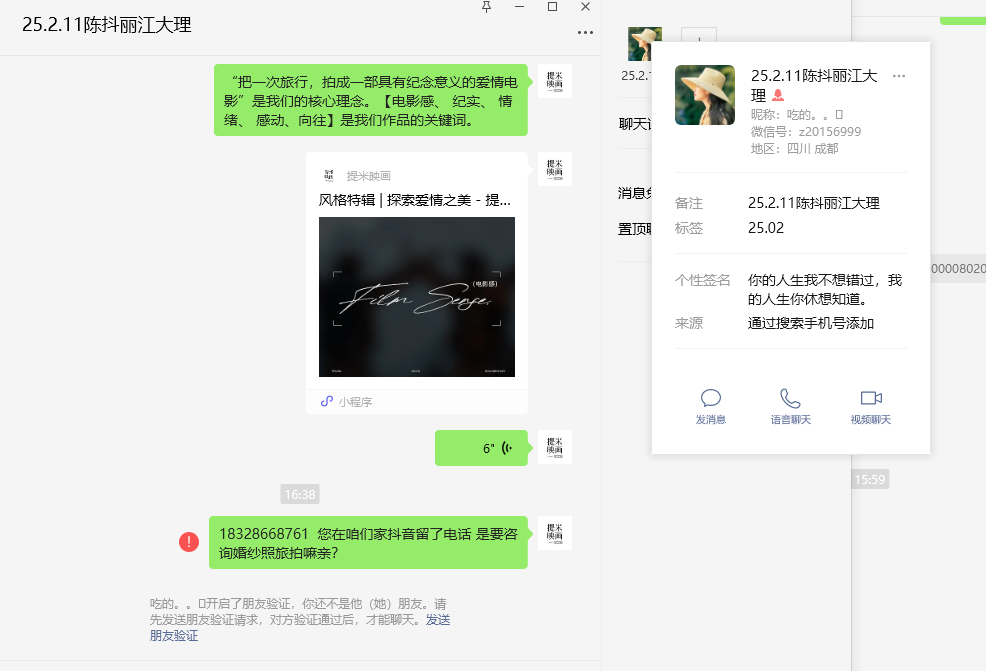Click member avatar in chat info panel
This screenshot has height=671, width=986.
click(x=645, y=44)
